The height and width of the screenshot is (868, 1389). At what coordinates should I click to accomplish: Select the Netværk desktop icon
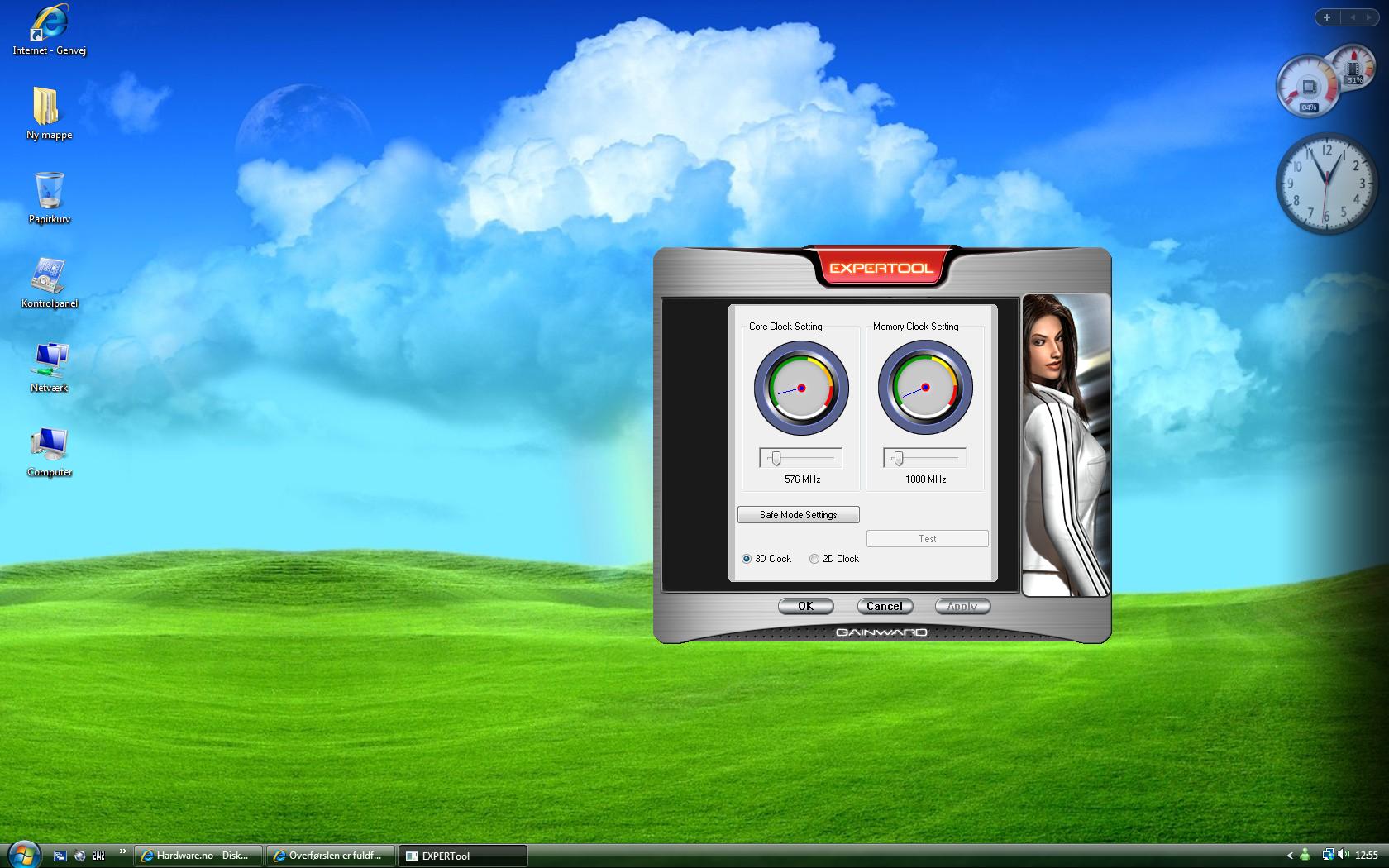[x=49, y=367]
